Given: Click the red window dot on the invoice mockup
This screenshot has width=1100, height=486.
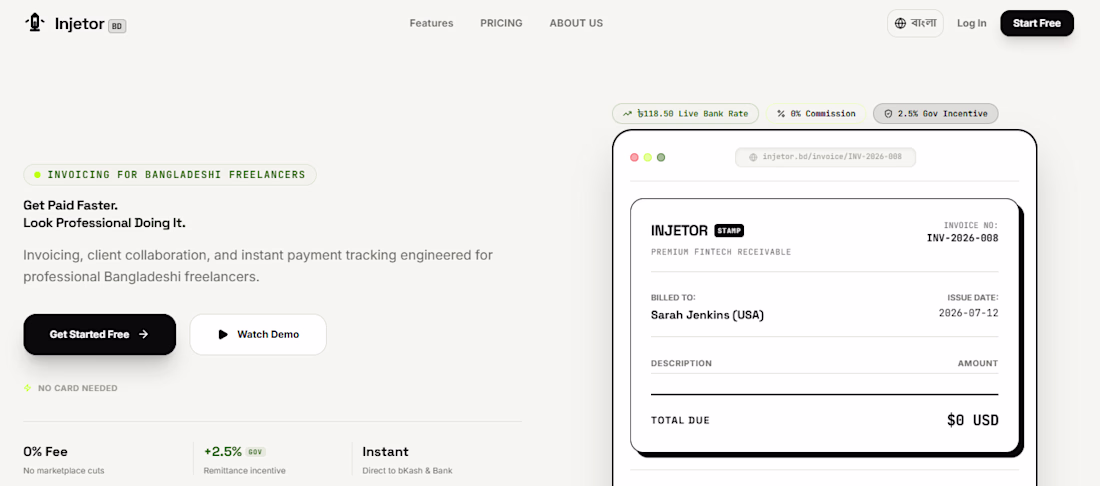Looking at the screenshot, I should pos(634,157).
